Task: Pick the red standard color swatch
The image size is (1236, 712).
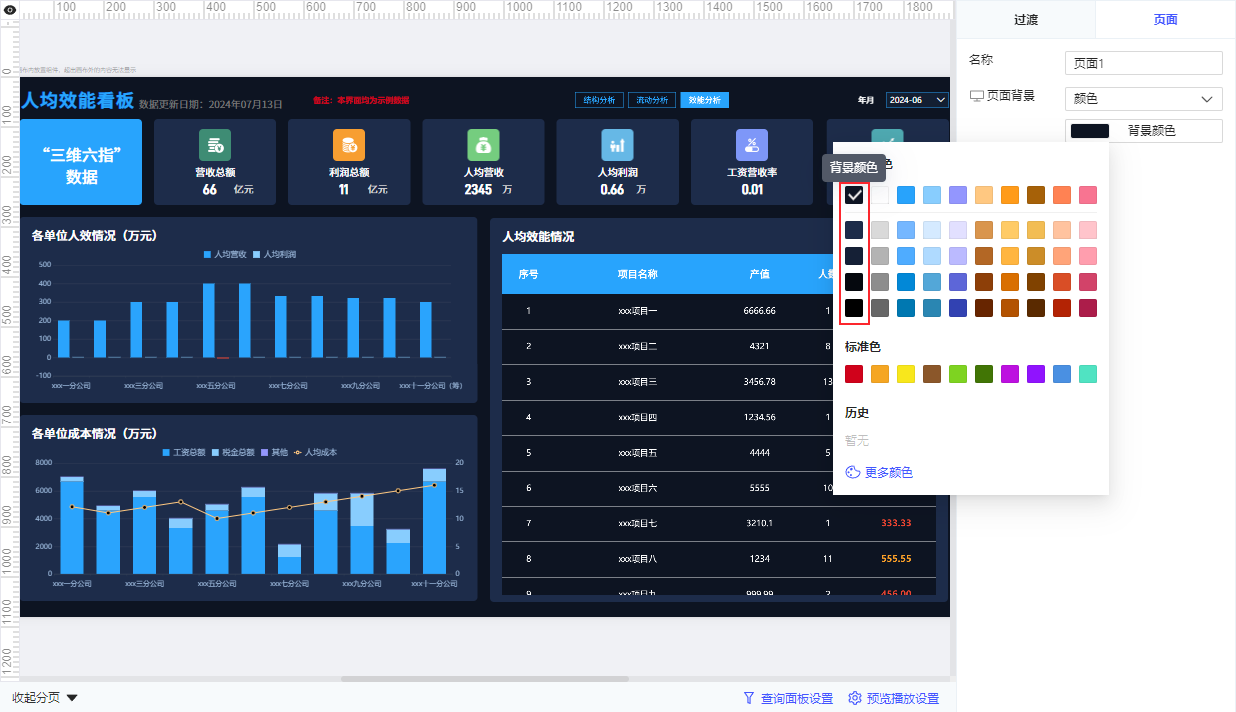Action: (854, 374)
